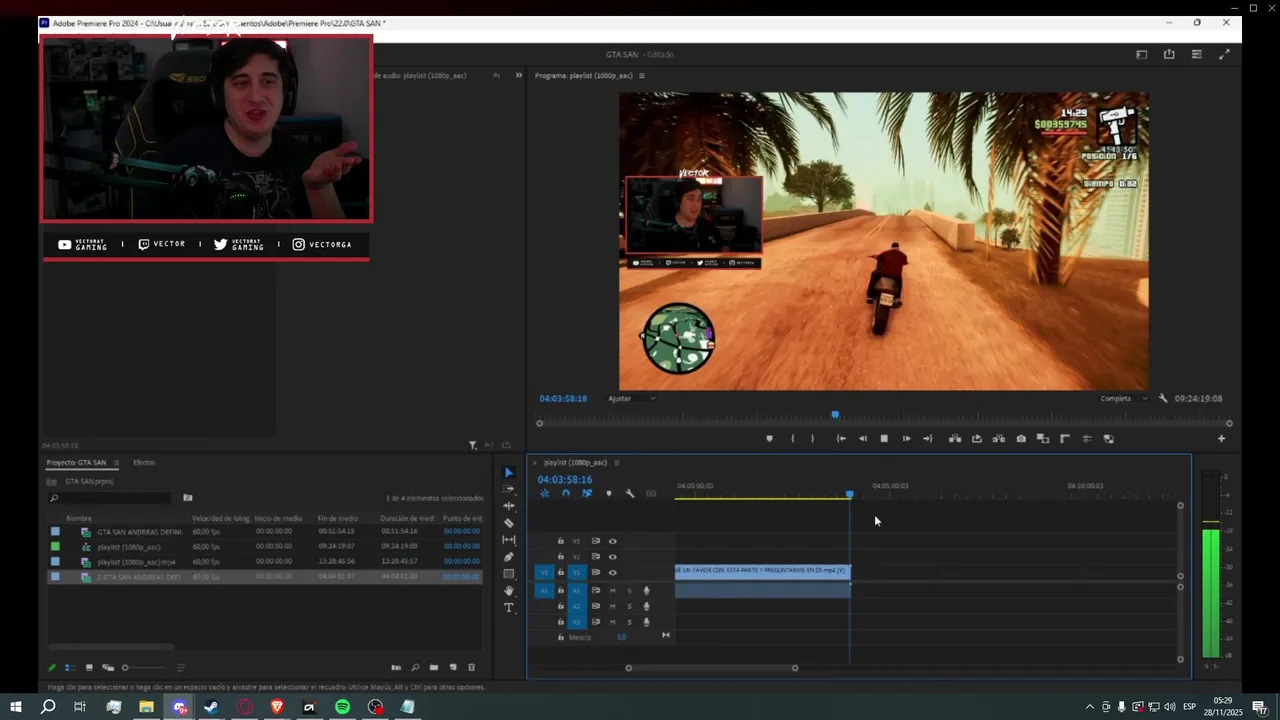Open the Ajustar zoom level dropdown
1280x720 pixels.
pos(632,398)
